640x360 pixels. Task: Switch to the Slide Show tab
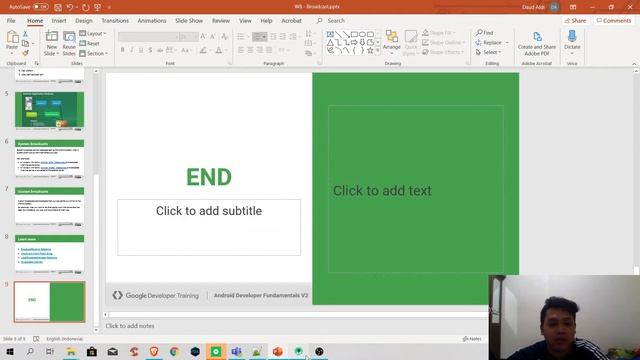point(189,20)
